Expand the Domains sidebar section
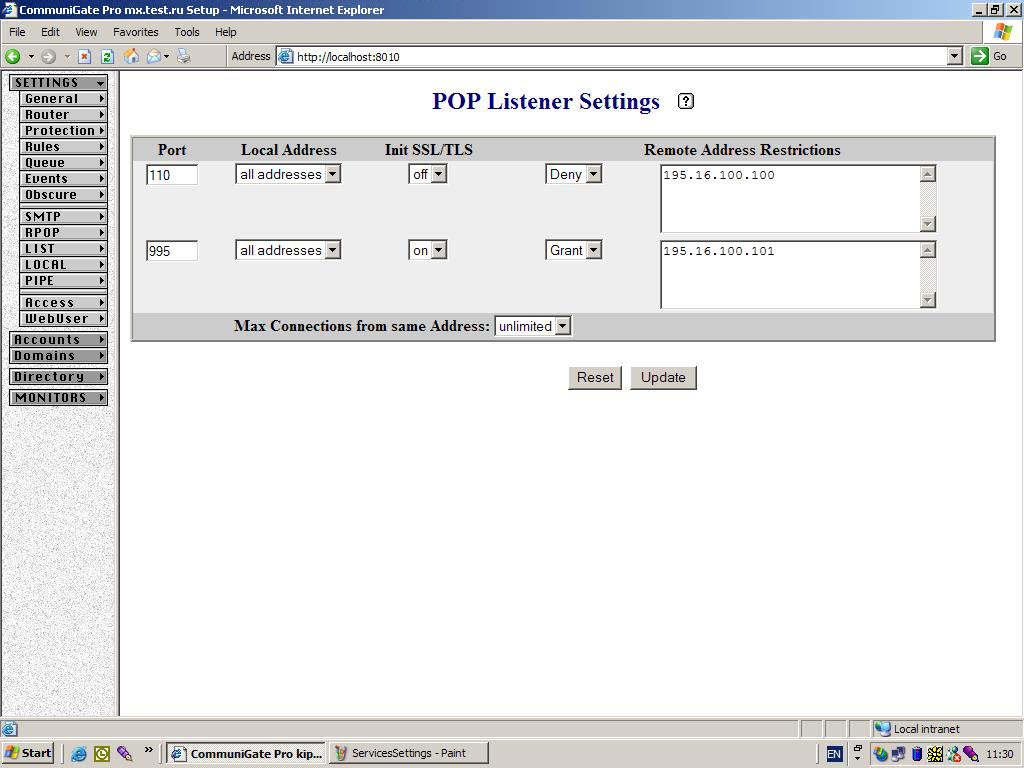Screen dimensions: 1024x768 (x=59, y=356)
